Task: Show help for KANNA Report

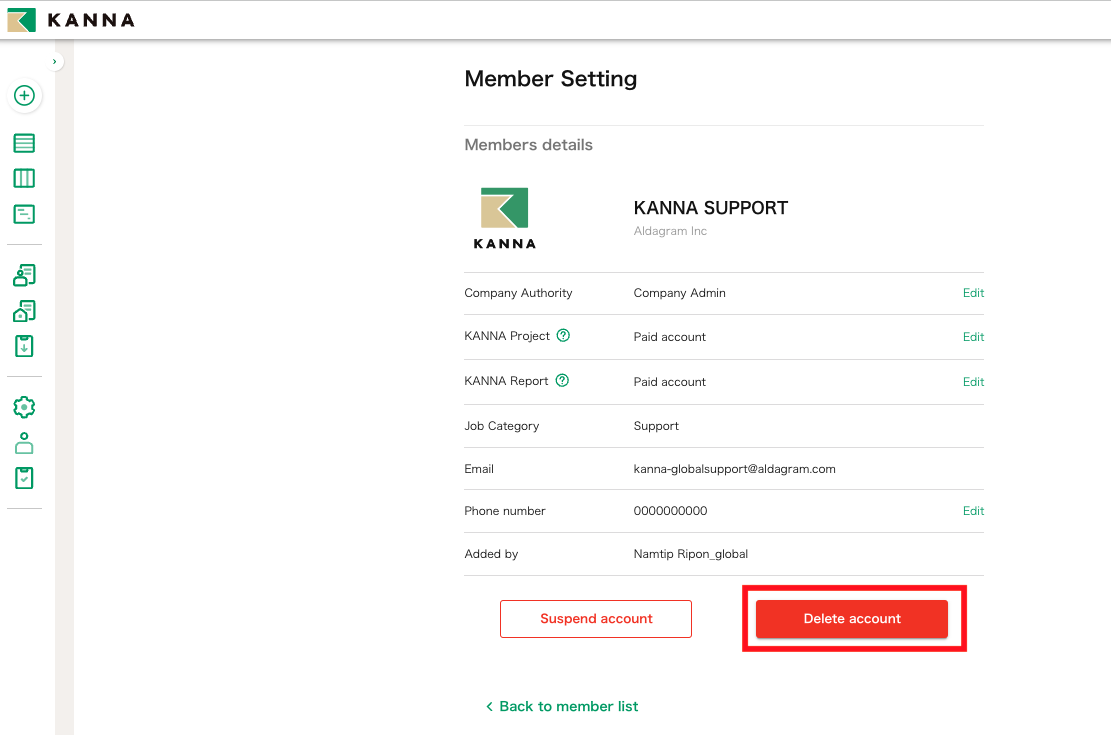Action: pos(561,380)
